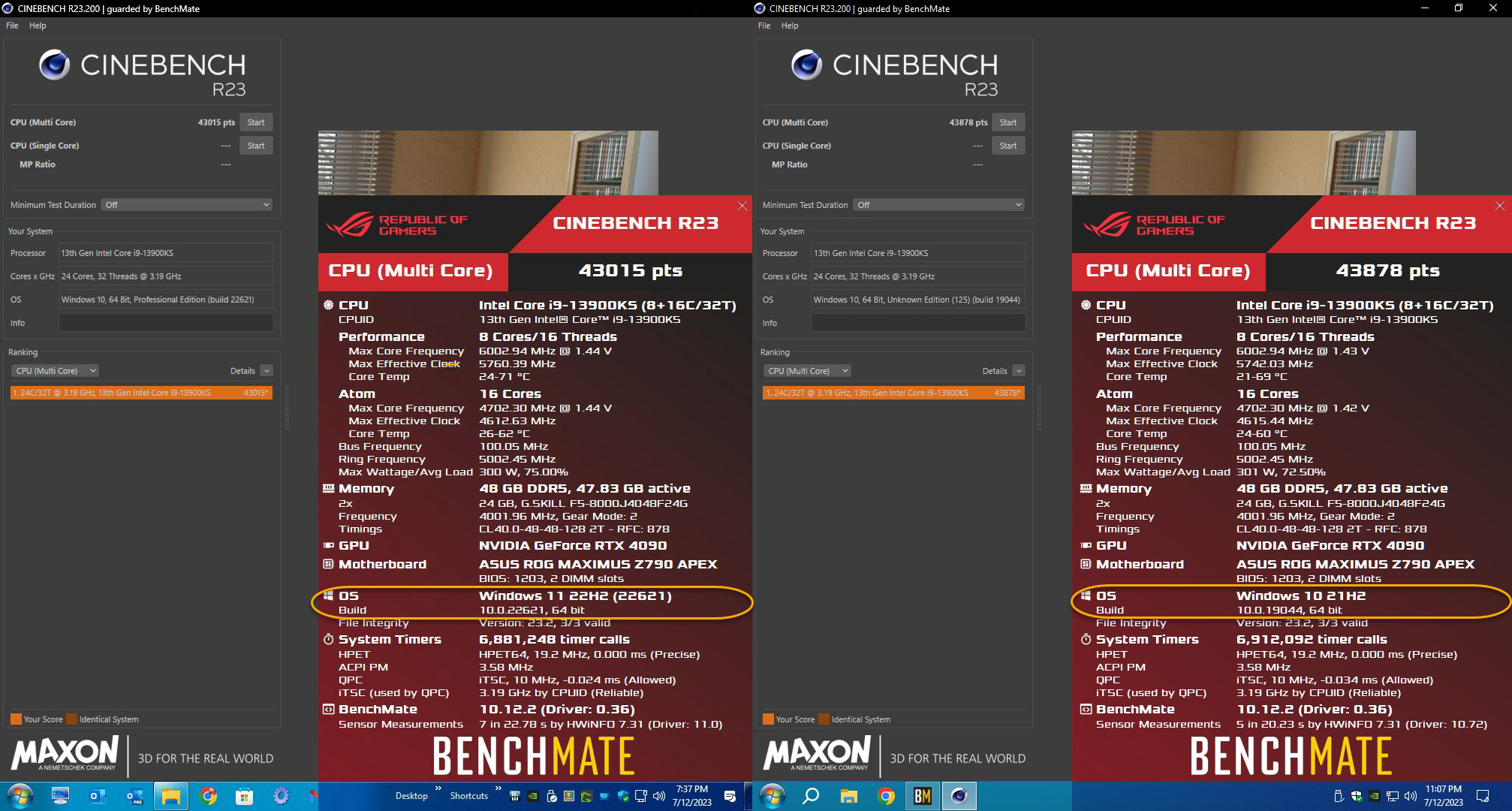The image size is (1512, 811).
Task: Switch to Cinebench icon in right taskbar
Action: (959, 796)
